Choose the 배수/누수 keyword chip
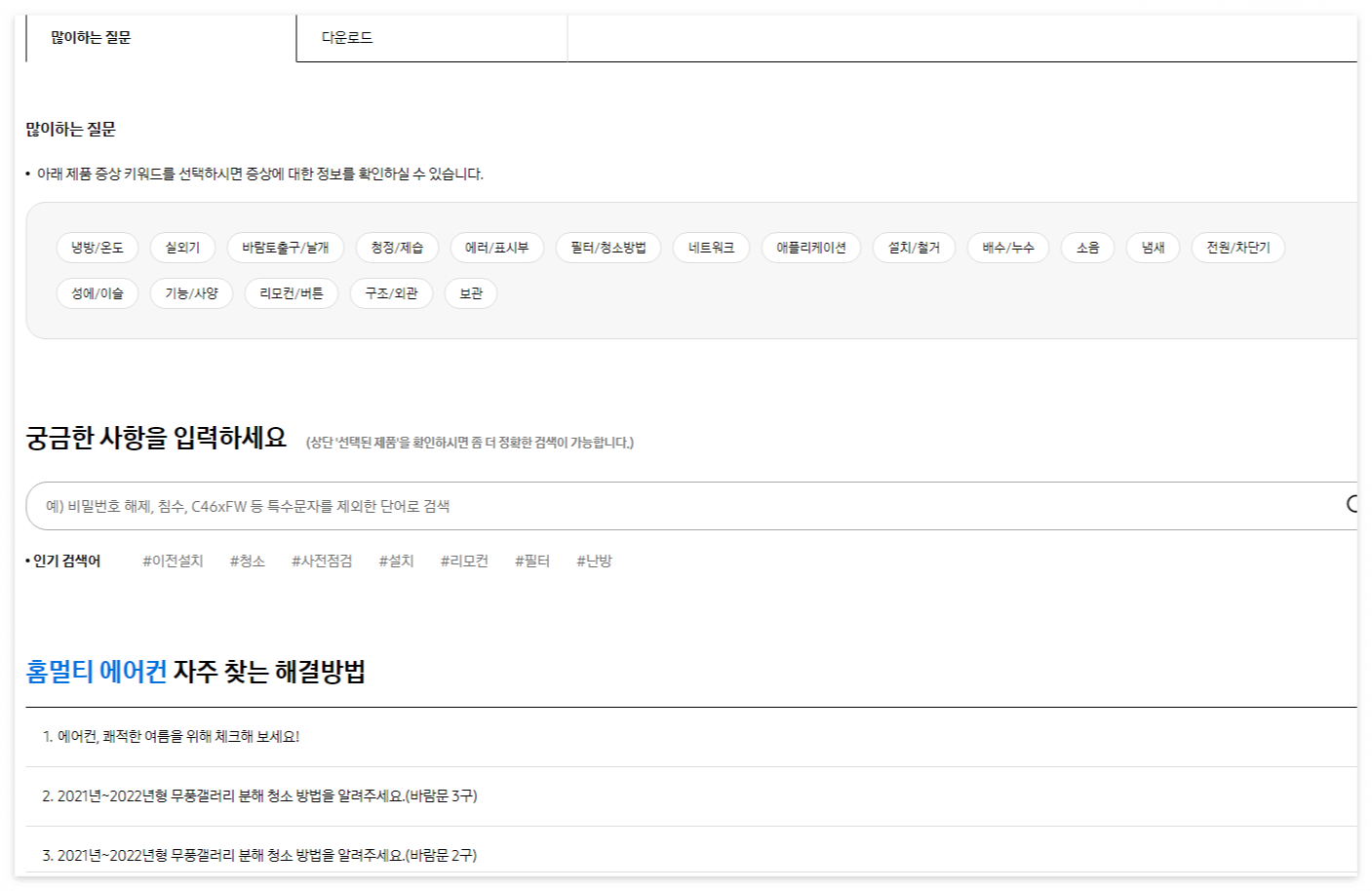The width and height of the screenshot is (1372, 891). coord(1008,248)
